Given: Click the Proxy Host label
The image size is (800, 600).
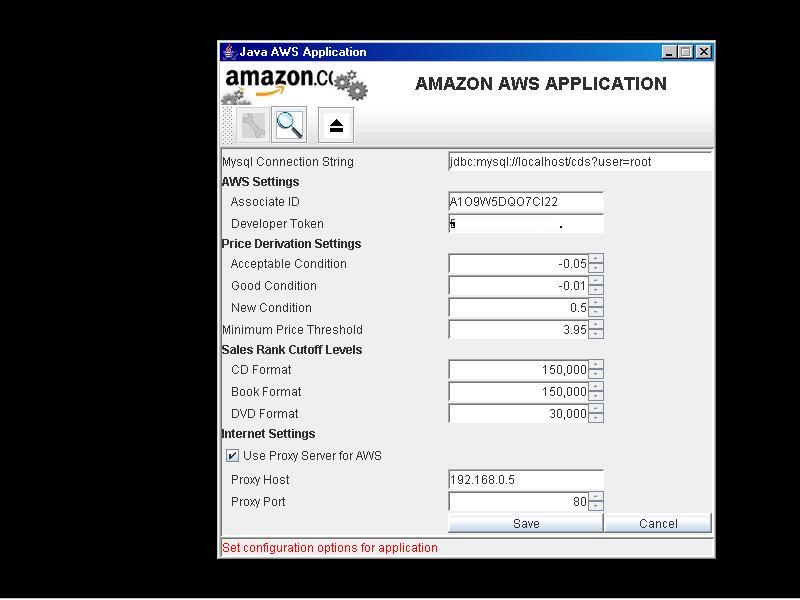Looking at the screenshot, I should click(x=260, y=480).
